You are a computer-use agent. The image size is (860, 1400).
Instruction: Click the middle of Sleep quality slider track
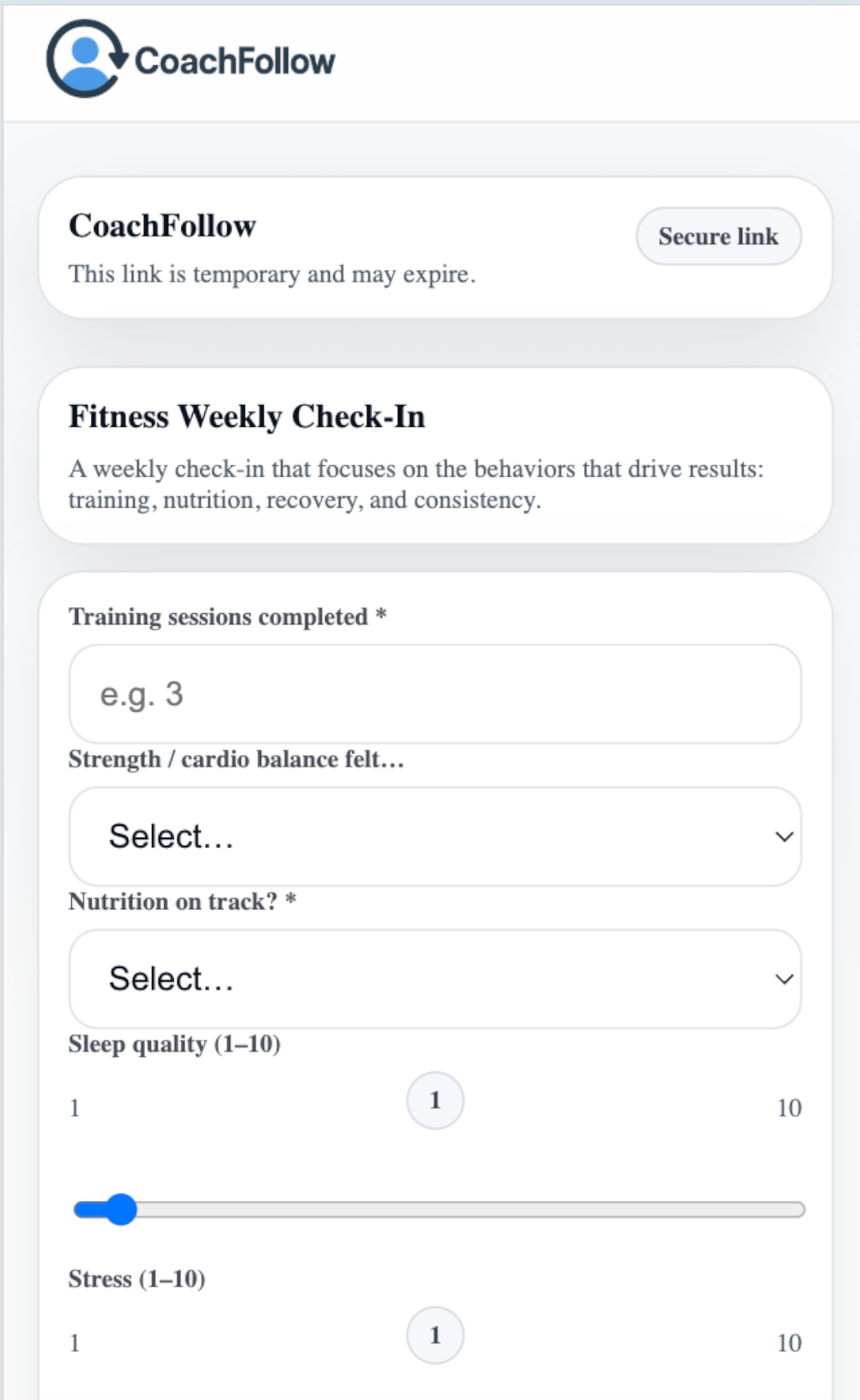(439, 1209)
